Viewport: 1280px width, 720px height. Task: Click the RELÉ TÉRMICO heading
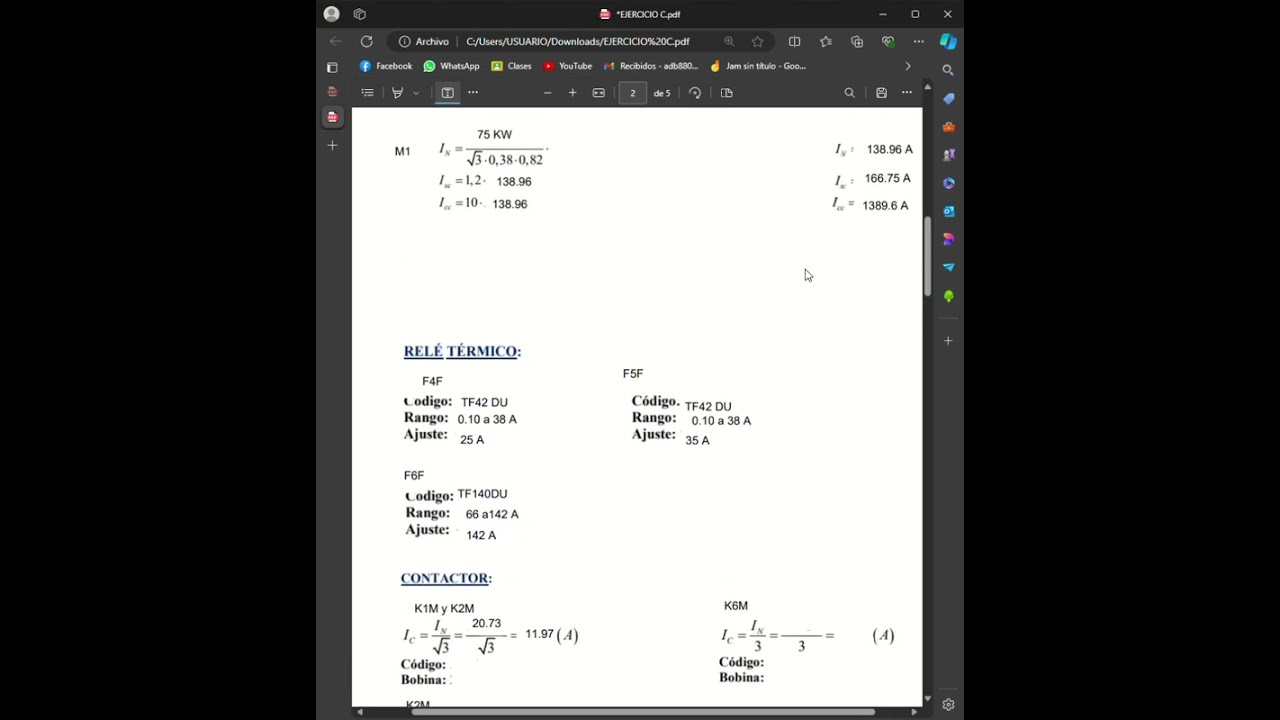[x=462, y=351]
